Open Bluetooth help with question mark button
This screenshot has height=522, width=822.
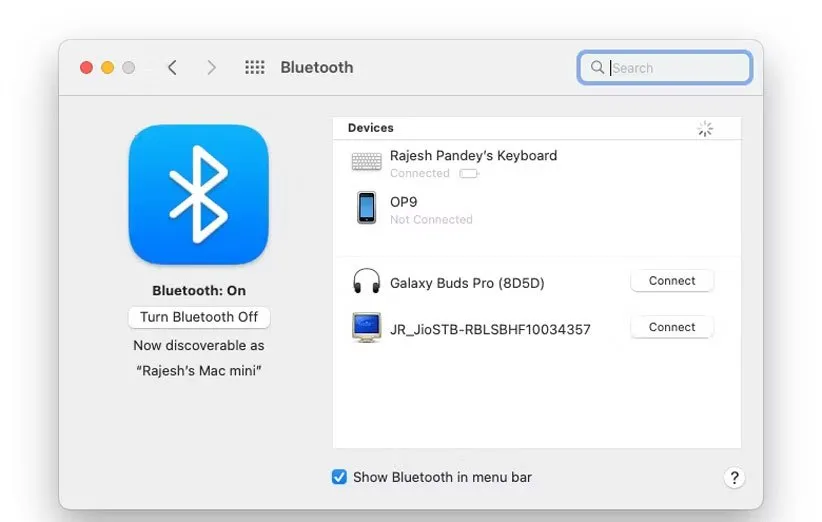coord(734,478)
